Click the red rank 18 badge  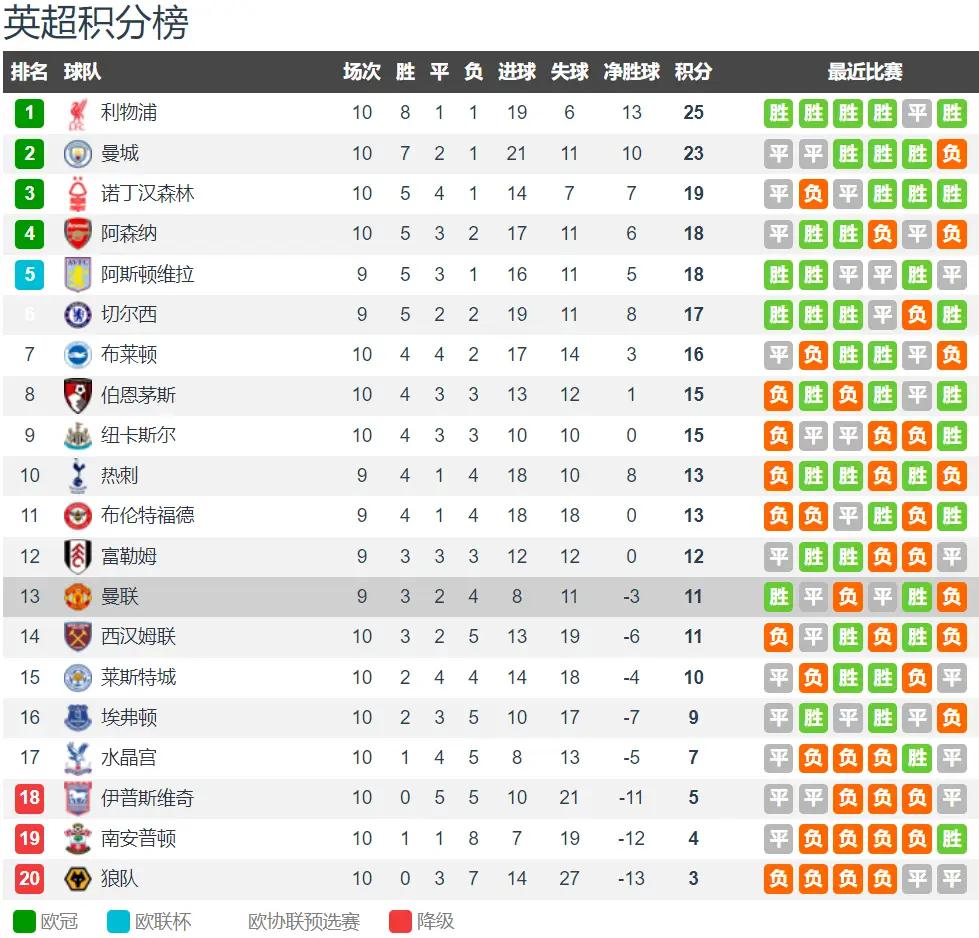click(x=29, y=798)
